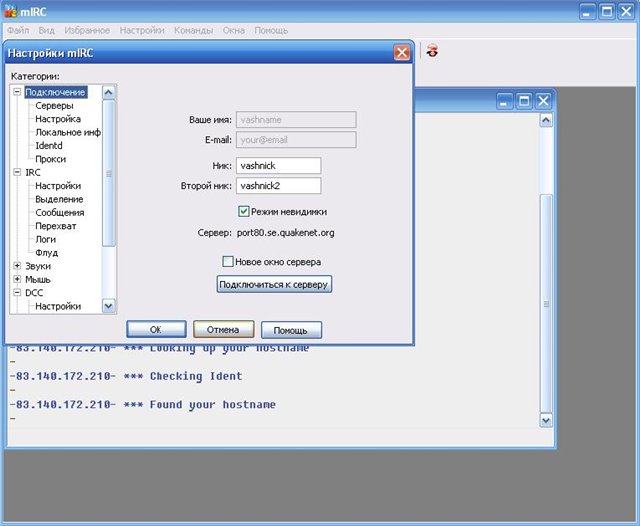Click the 'Found your hostname' status line
The height and width of the screenshot is (526, 640).
point(142,404)
